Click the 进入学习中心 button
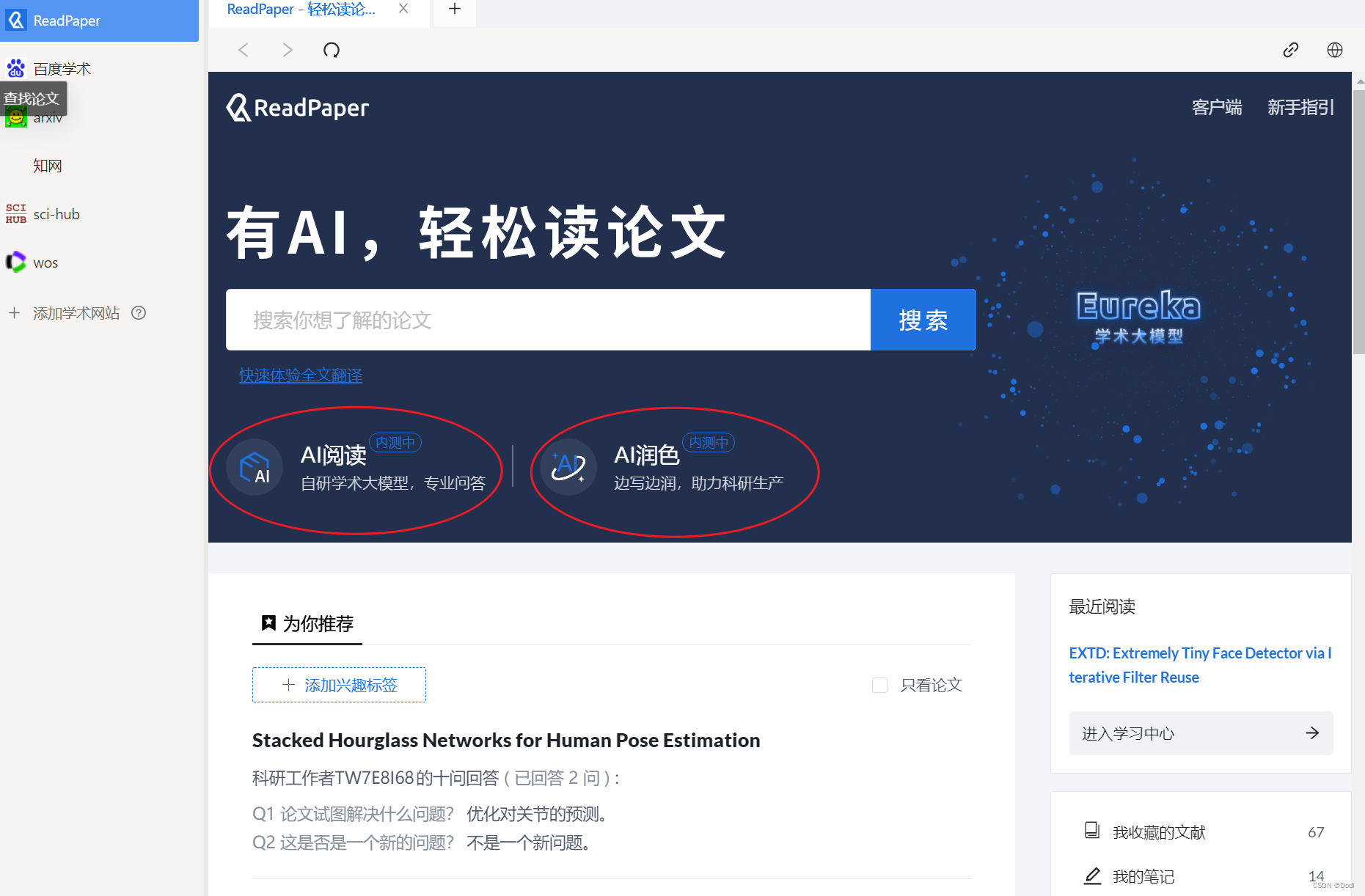This screenshot has width=1365, height=896. click(1201, 733)
